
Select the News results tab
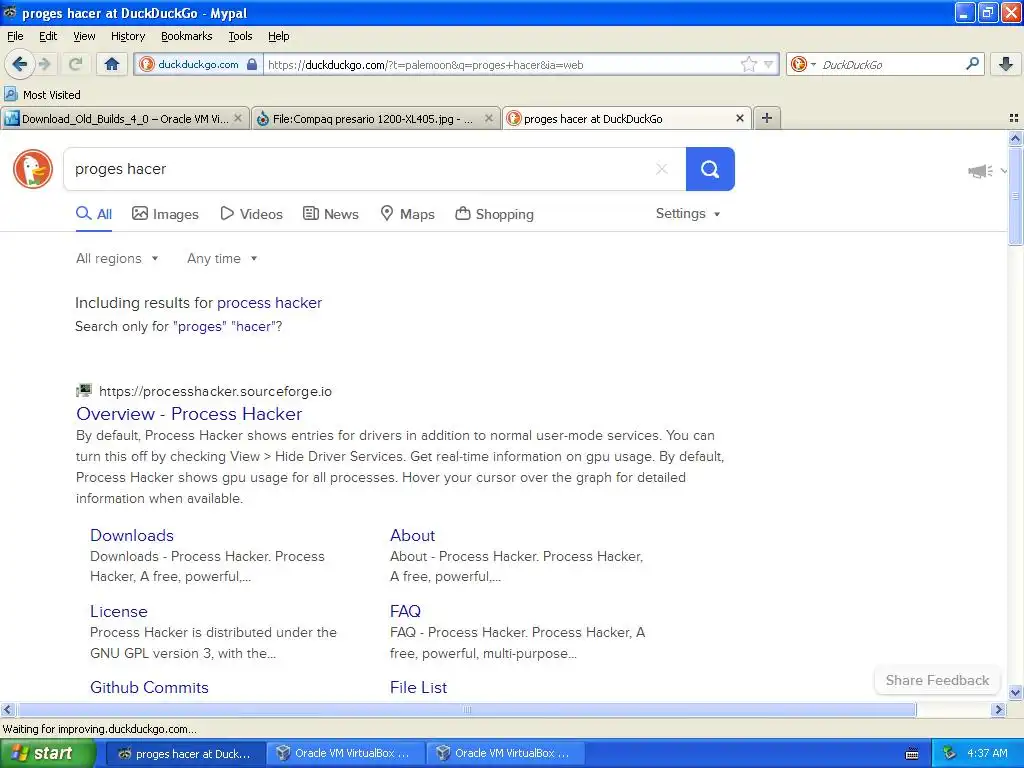pyautogui.click(x=330, y=214)
